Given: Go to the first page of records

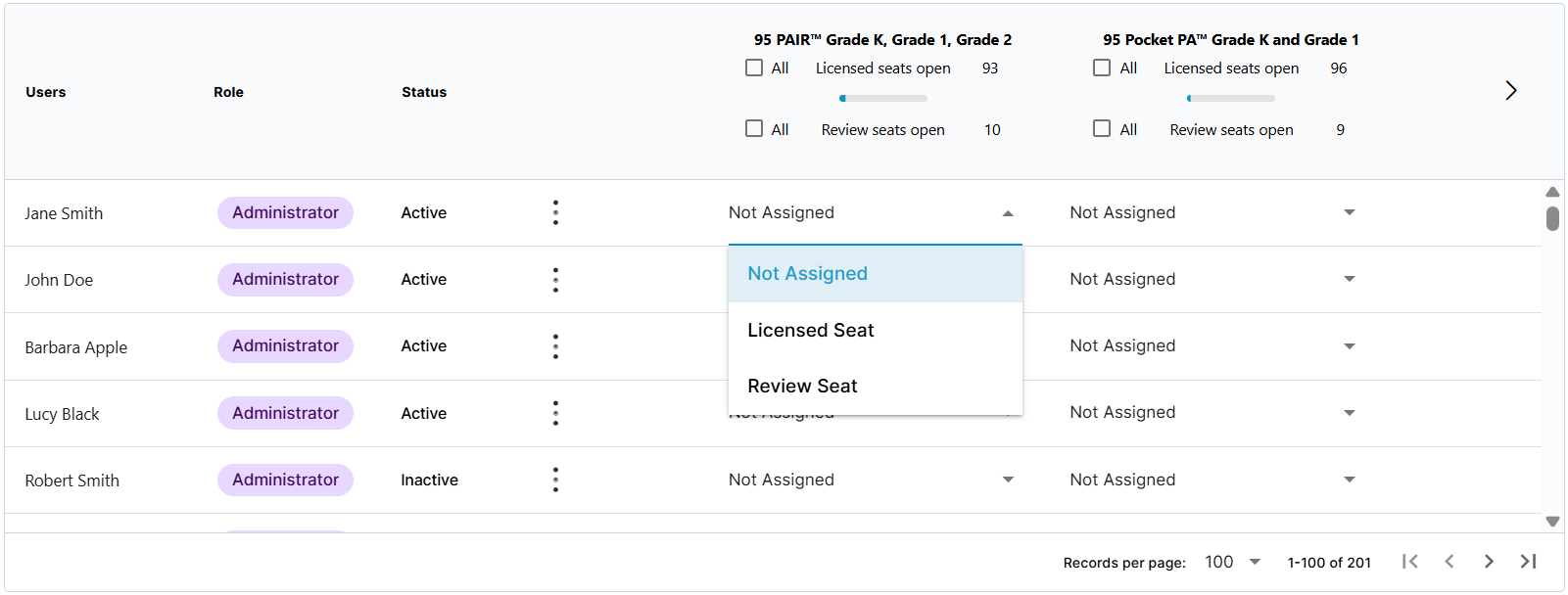Looking at the screenshot, I should click(1410, 561).
